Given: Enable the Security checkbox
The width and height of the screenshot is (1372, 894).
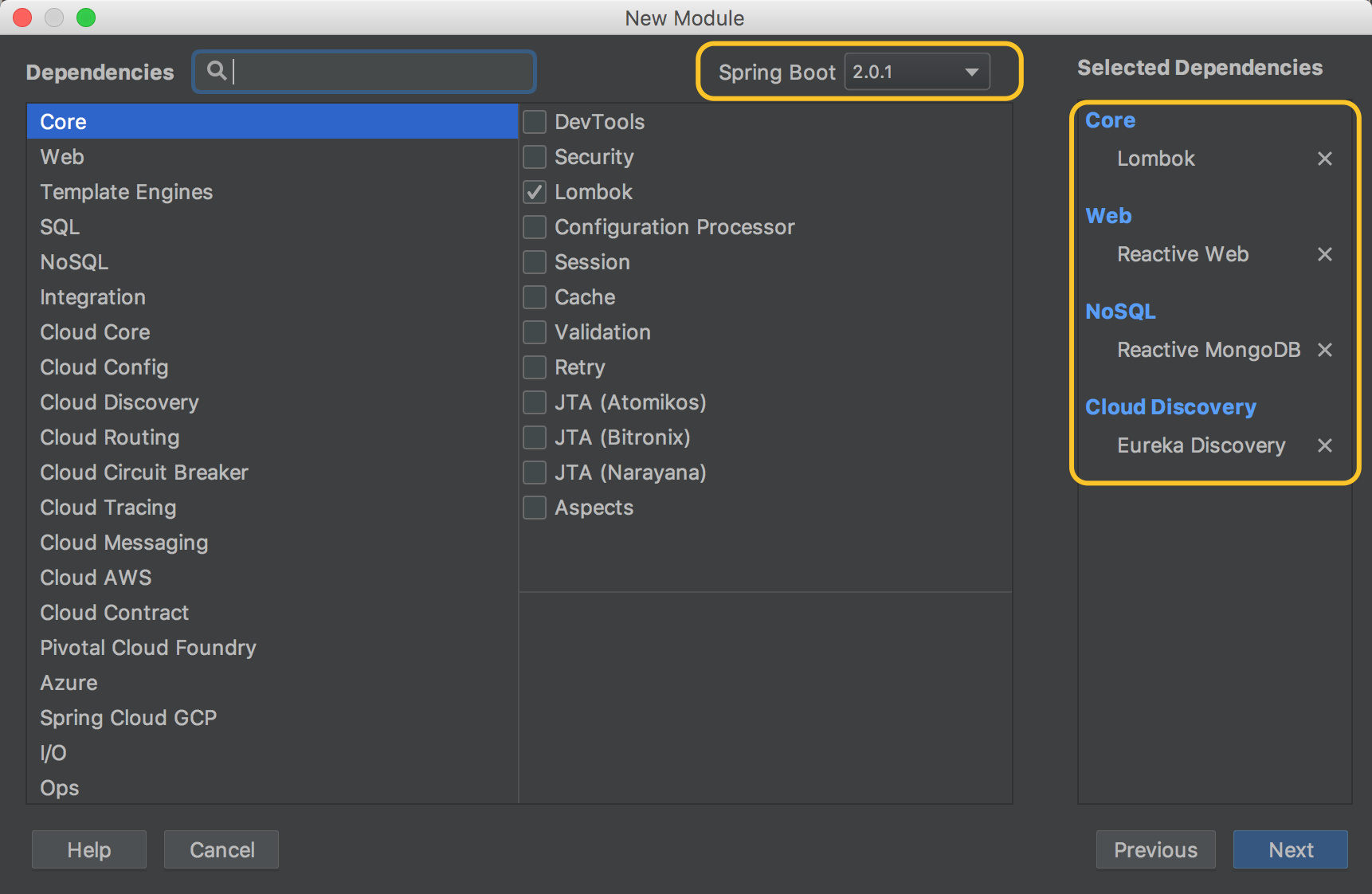Looking at the screenshot, I should [535, 157].
